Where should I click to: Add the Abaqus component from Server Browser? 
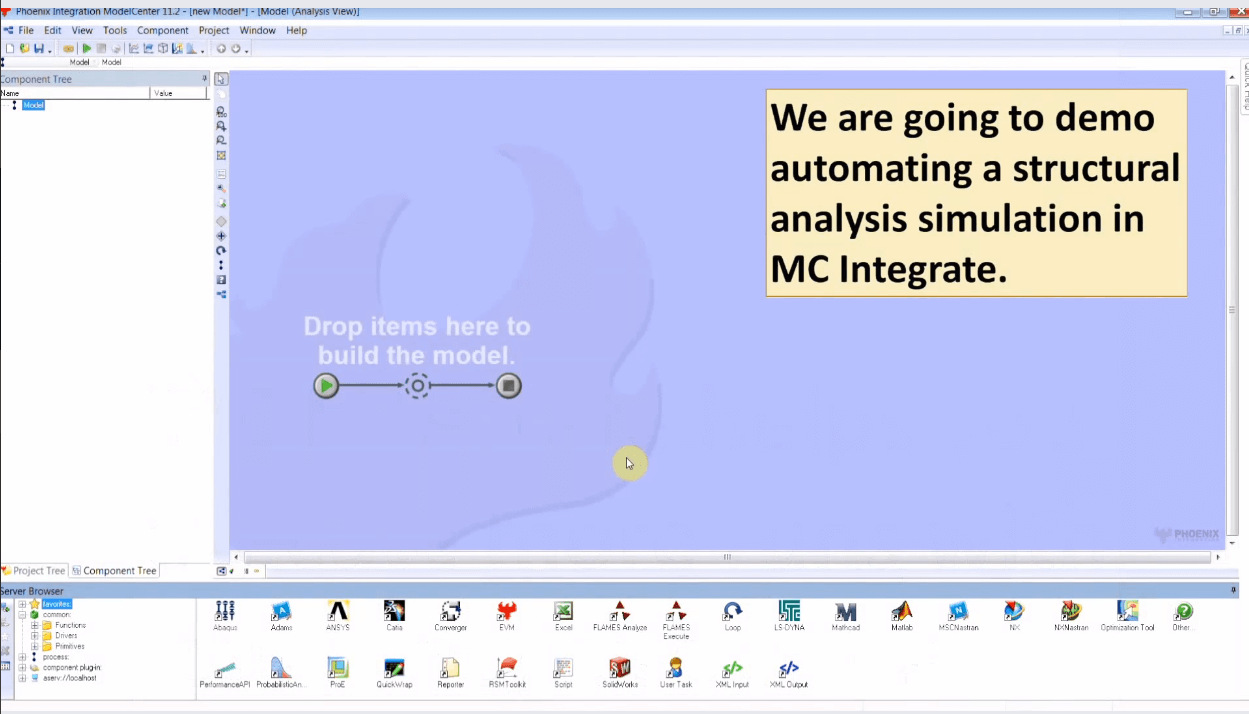click(225, 610)
